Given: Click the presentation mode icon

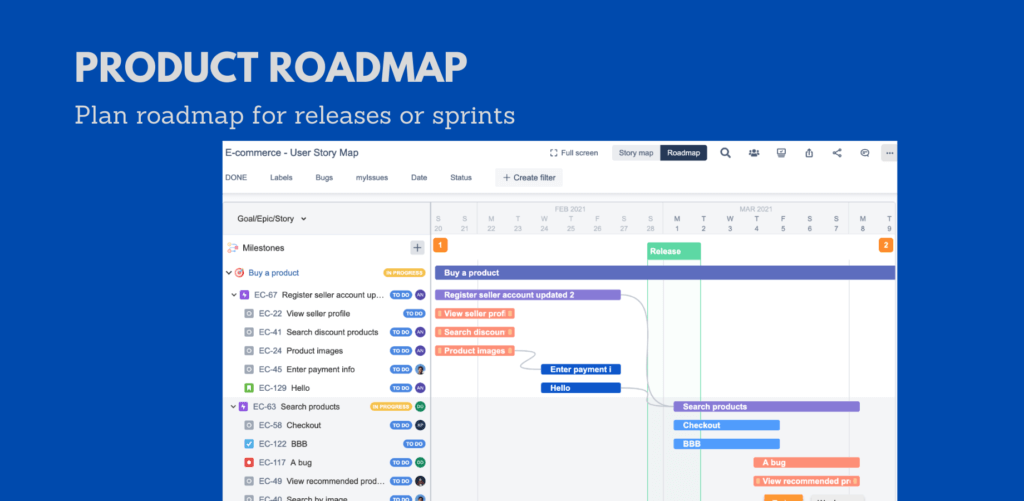Looking at the screenshot, I should [x=781, y=153].
